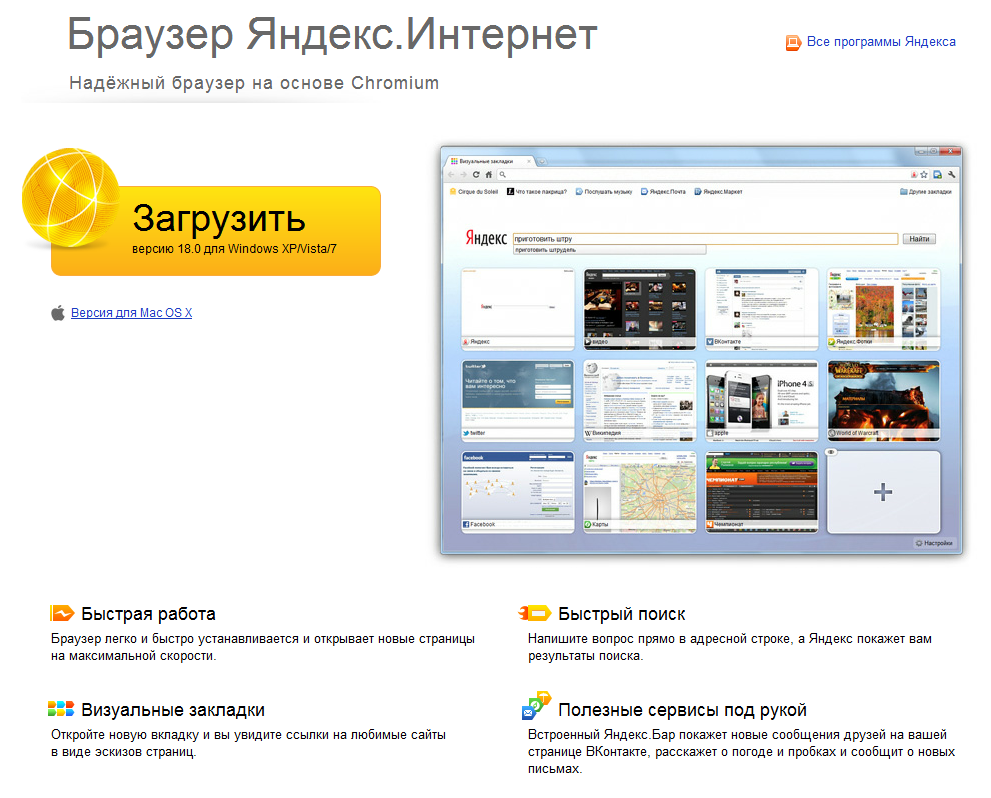Click the plus tile to add bookmark
The width and height of the screenshot is (991, 798).
[884, 492]
